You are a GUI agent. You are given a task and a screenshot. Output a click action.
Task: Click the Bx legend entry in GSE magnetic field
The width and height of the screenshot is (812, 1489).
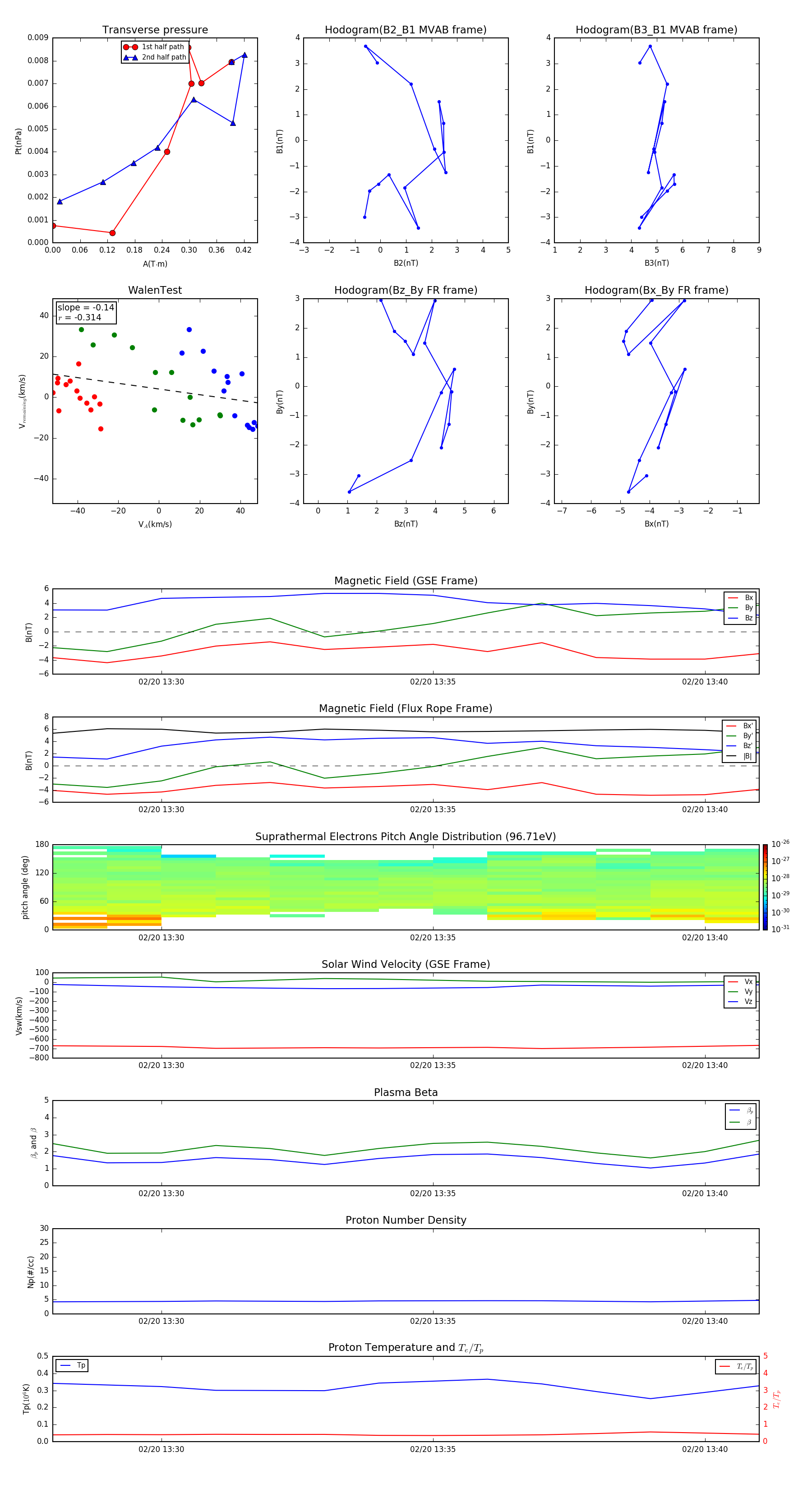pos(740,598)
